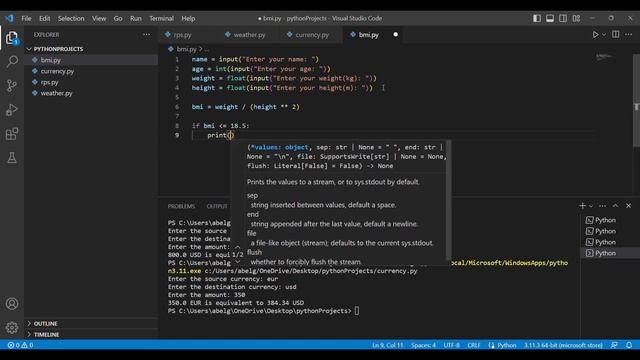Open the View menu

coord(99,18)
